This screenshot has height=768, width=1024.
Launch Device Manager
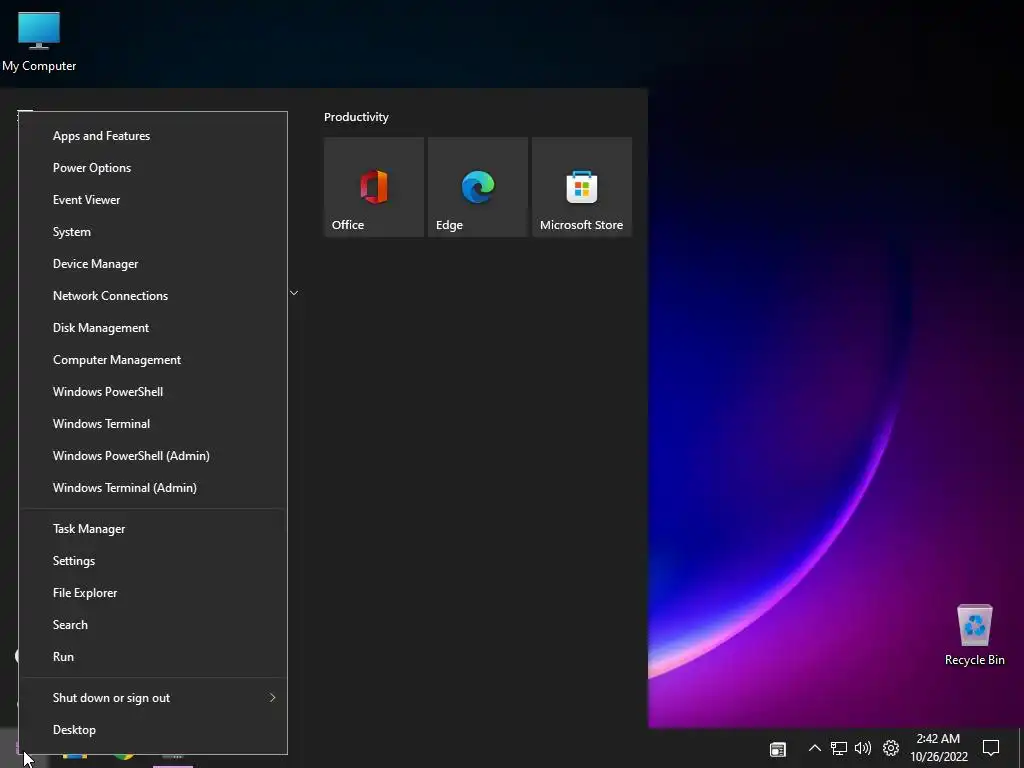[x=153, y=264]
